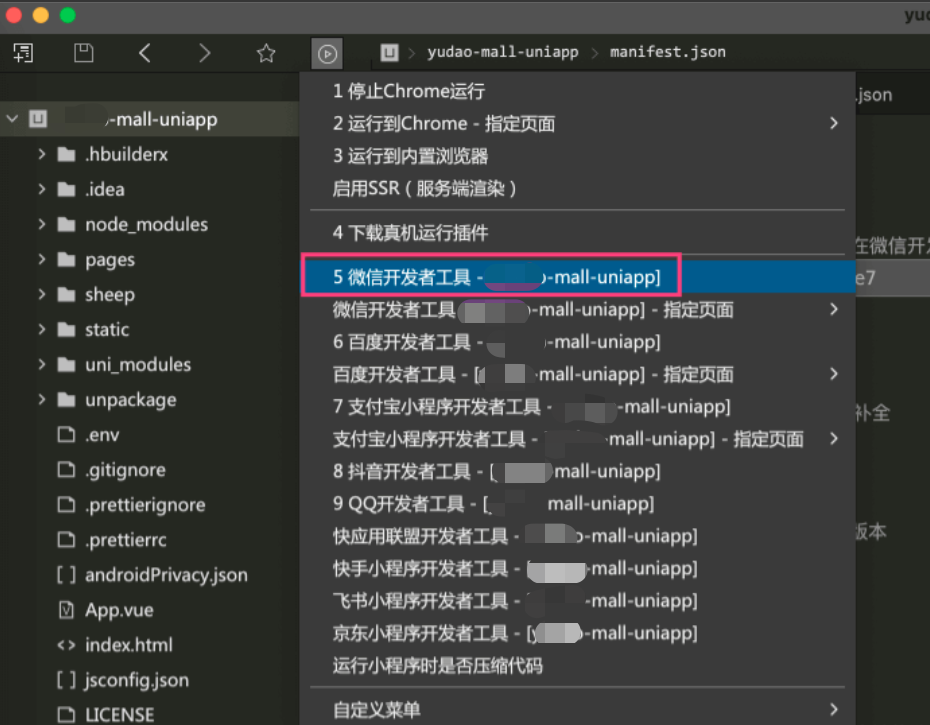
Task: Go back with the left arrow icon
Action: [x=145, y=53]
